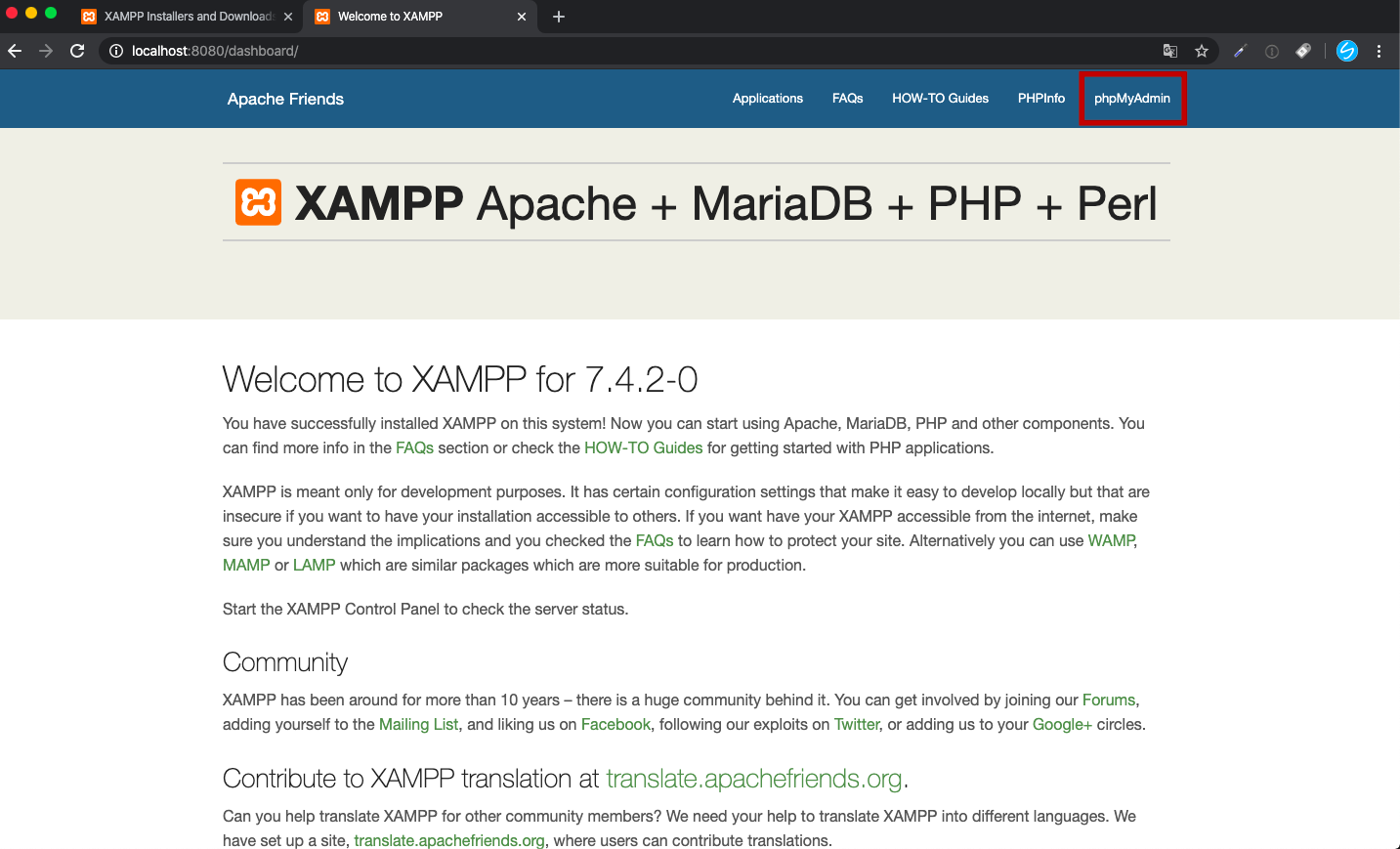Open FAQs in the top navigation

(x=848, y=99)
